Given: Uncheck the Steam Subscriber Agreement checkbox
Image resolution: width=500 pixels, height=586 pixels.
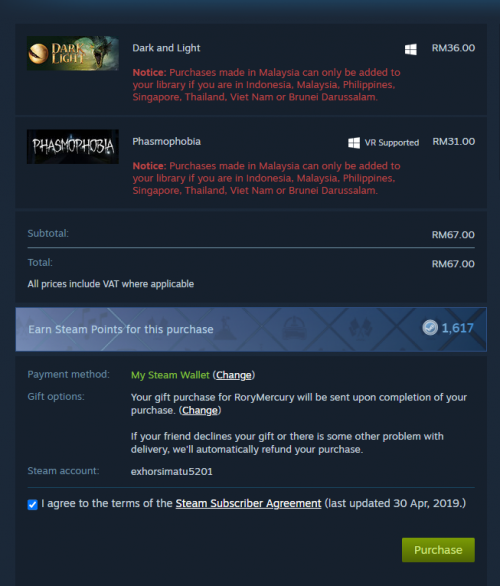Looking at the screenshot, I should point(33,505).
